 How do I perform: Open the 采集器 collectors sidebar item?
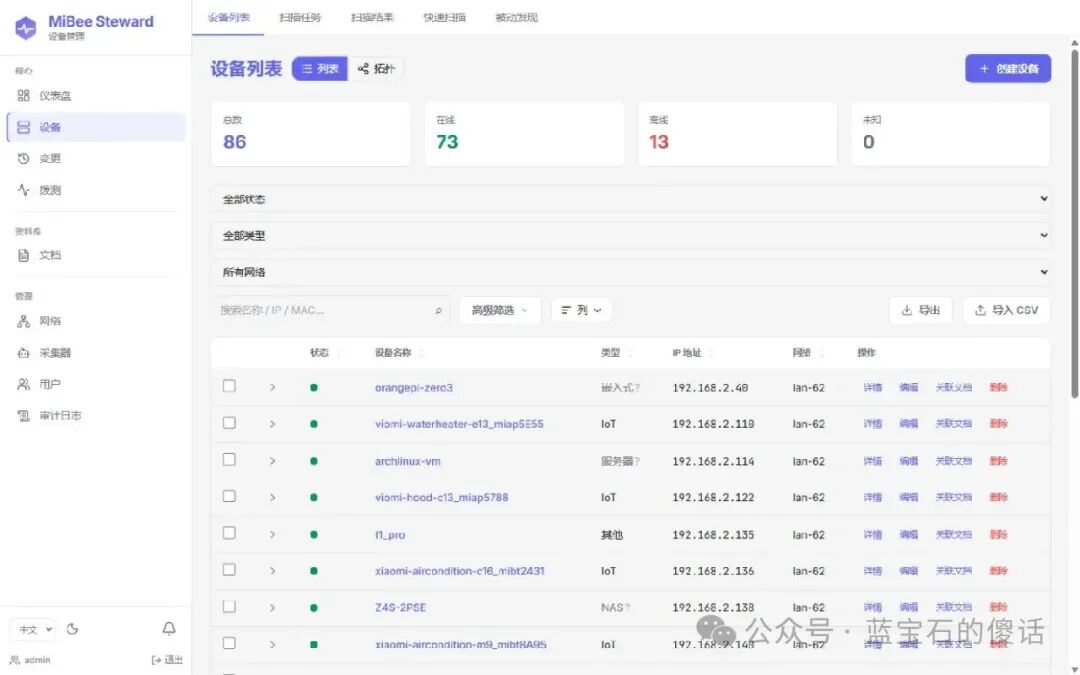coord(96,353)
